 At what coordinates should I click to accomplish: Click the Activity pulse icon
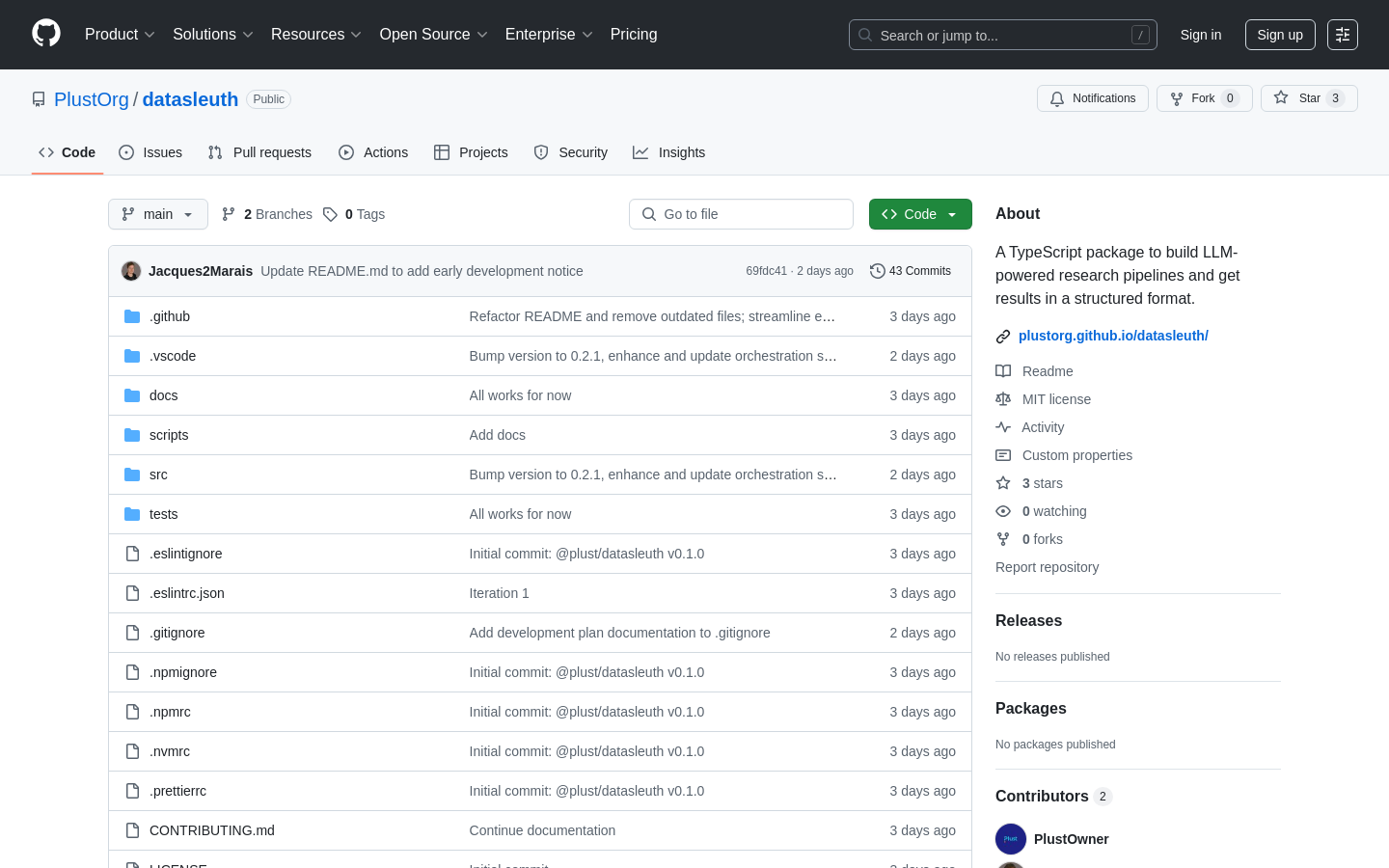pos(1003,427)
